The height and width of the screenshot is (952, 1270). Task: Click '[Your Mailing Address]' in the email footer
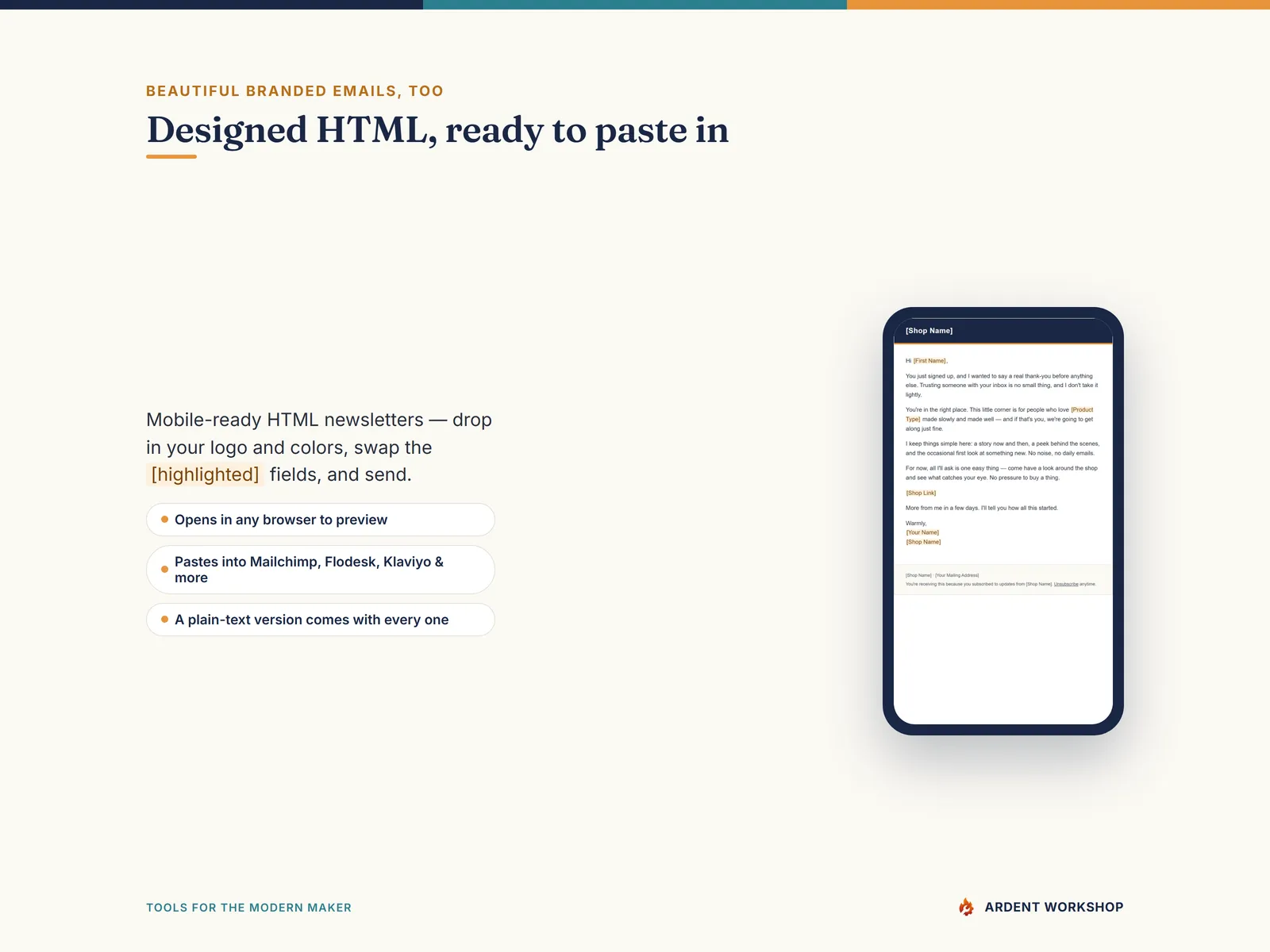[x=957, y=575]
